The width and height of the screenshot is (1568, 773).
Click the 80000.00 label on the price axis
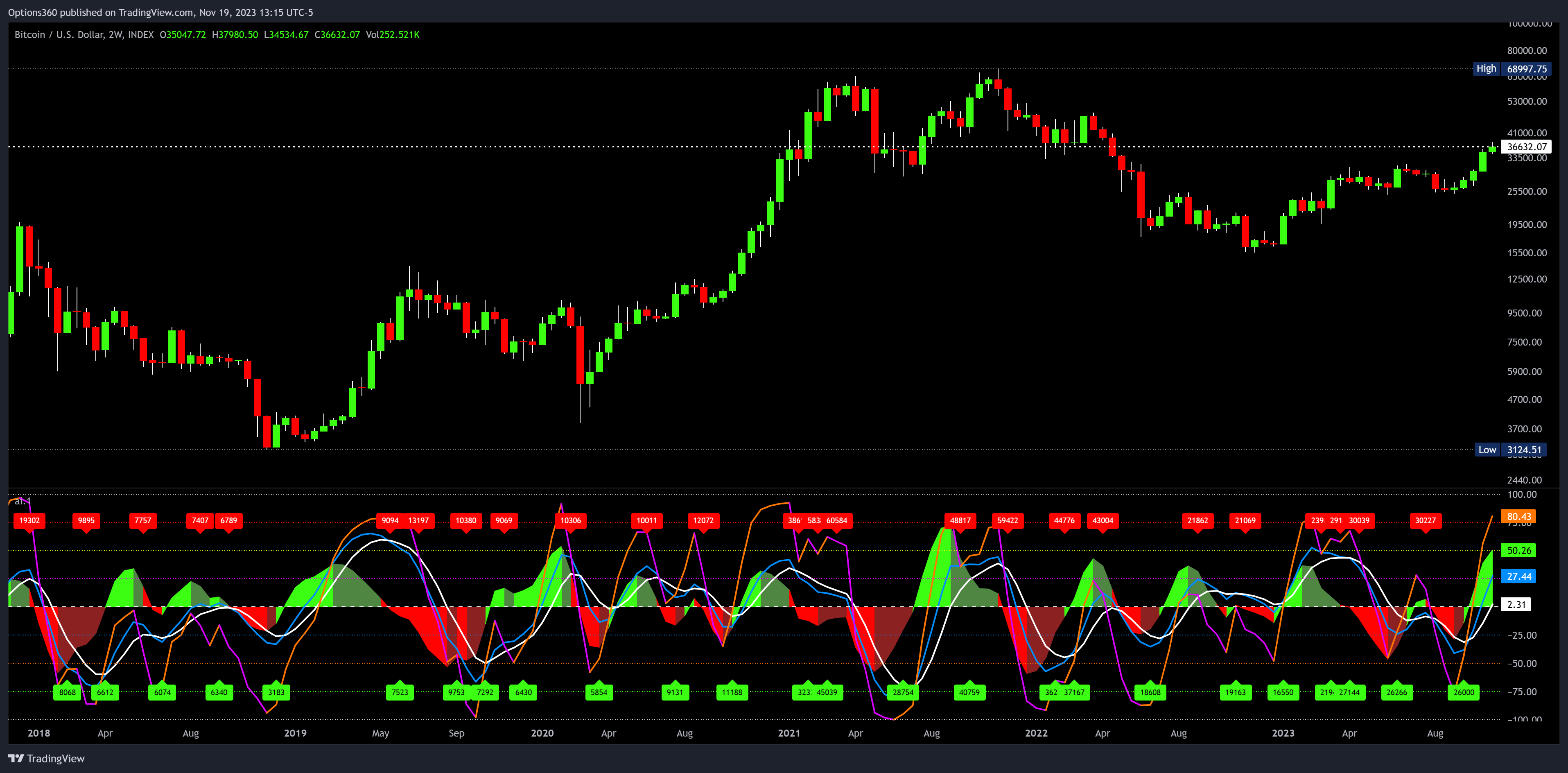(1527, 50)
